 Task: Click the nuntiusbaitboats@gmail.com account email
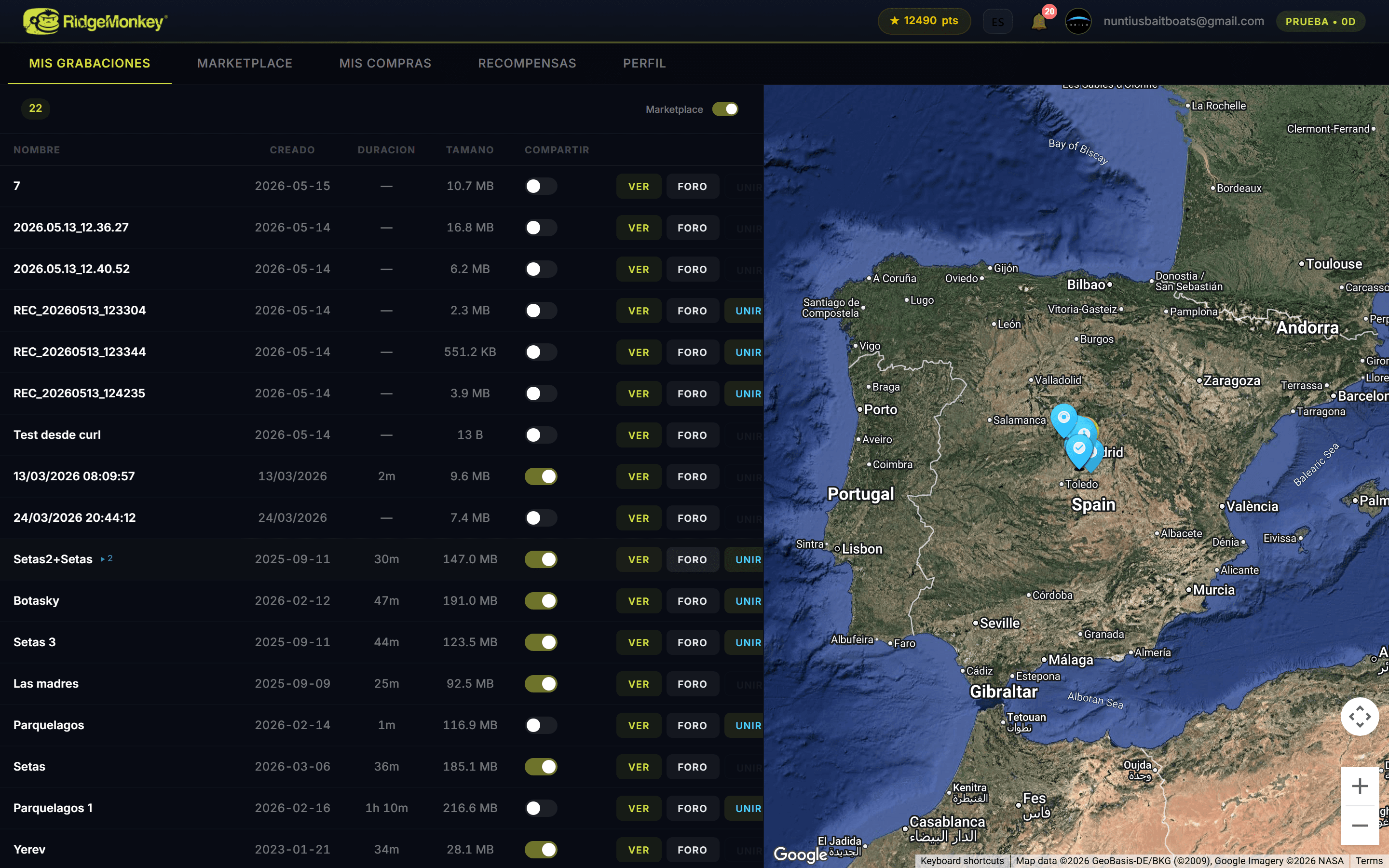click(x=1184, y=21)
